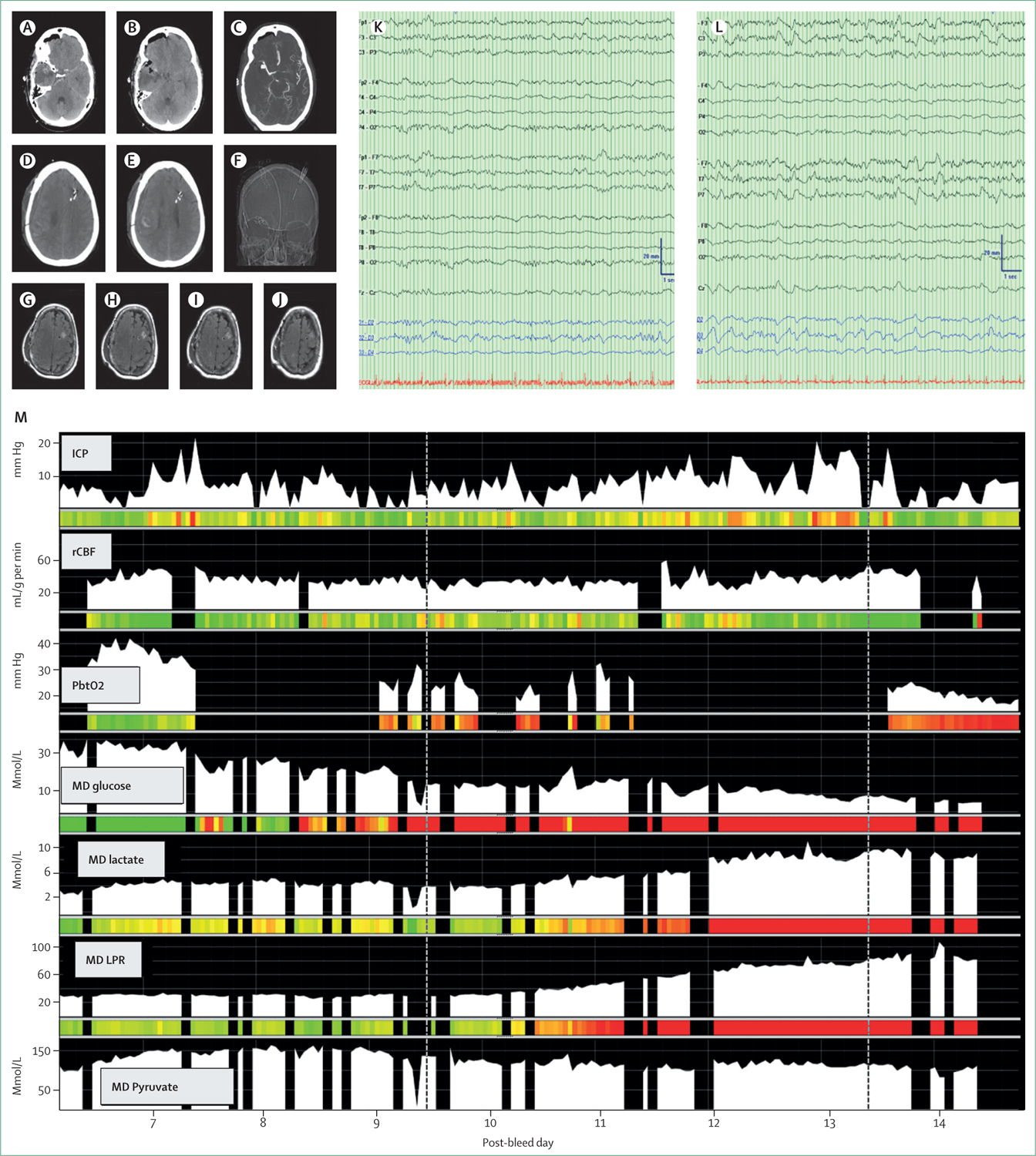The width and height of the screenshot is (1036, 1156).
Task: Click the rCBF trace label
Action: click(86, 552)
